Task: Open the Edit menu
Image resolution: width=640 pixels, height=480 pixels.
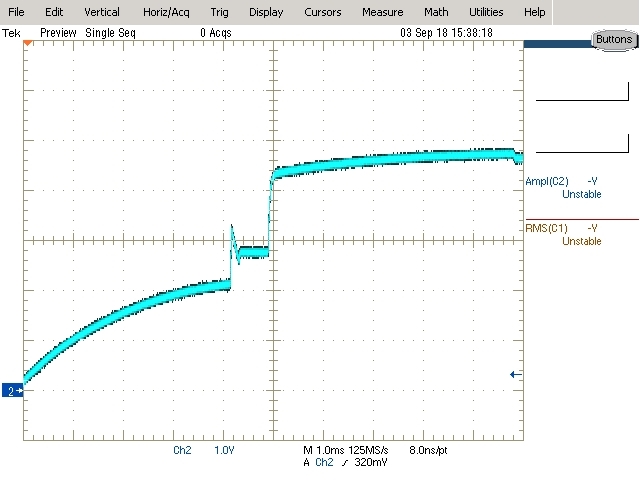Action: coord(54,12)
